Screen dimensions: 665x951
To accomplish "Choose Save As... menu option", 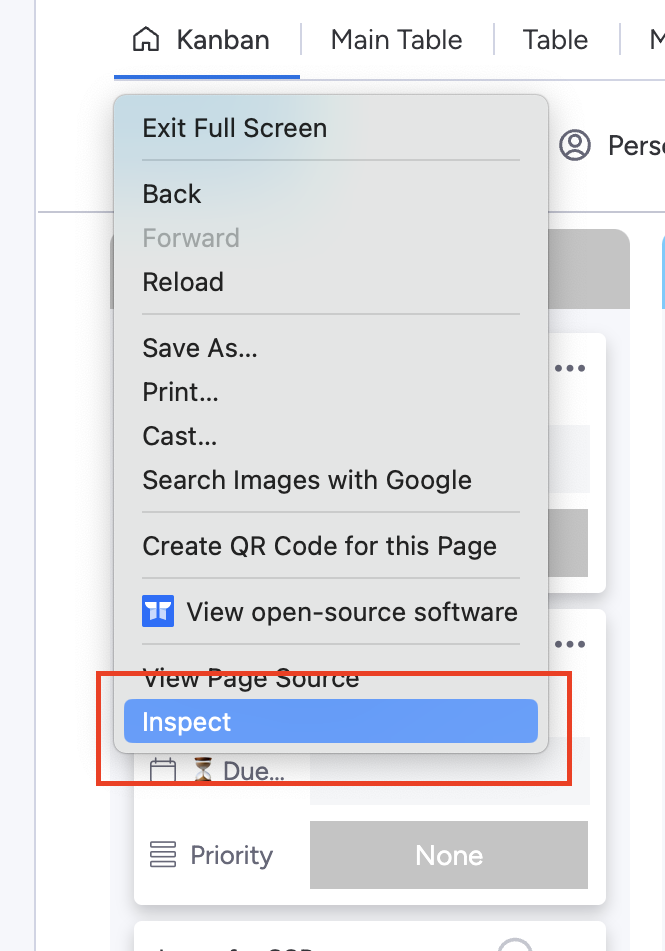I will click(200, 348).
